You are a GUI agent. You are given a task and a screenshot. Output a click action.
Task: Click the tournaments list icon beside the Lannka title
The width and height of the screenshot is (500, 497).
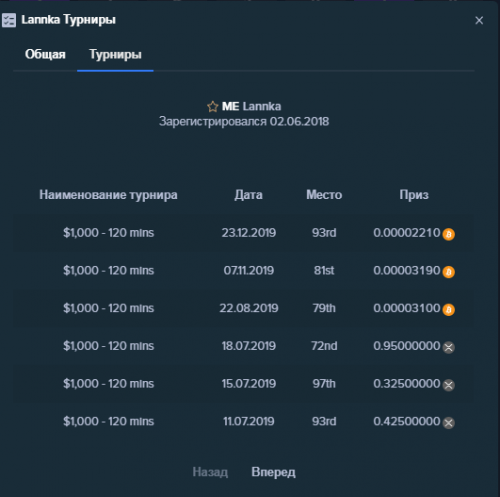pyautogui.click(x=9, y=20)
